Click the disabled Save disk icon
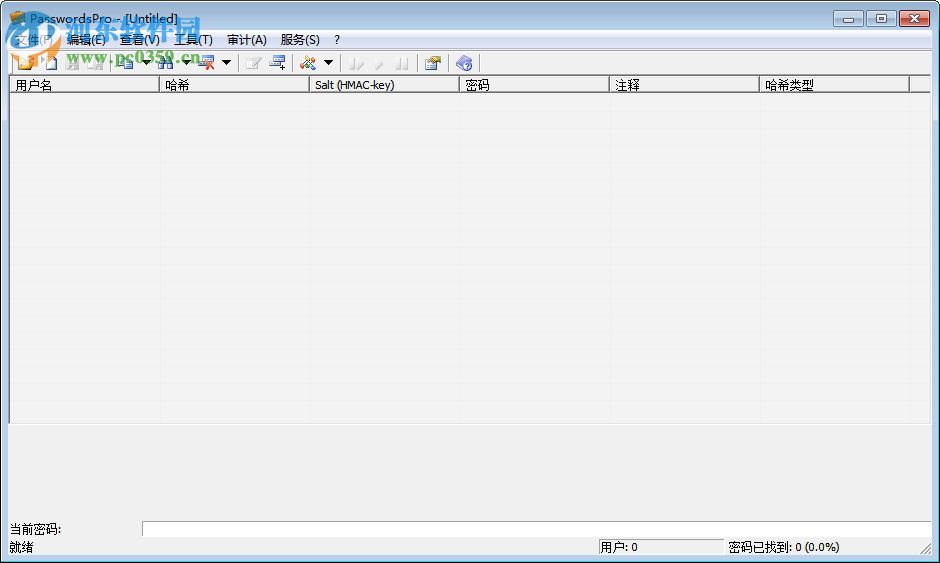 (x=72, y=62)
